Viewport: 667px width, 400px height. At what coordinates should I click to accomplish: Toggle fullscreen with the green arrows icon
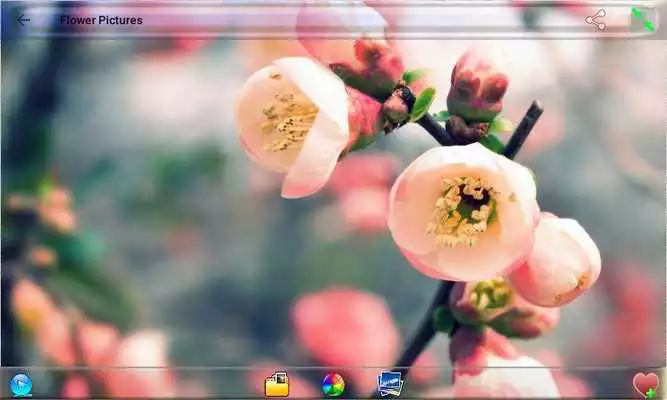pyautogui.click(x=643, y=20)
